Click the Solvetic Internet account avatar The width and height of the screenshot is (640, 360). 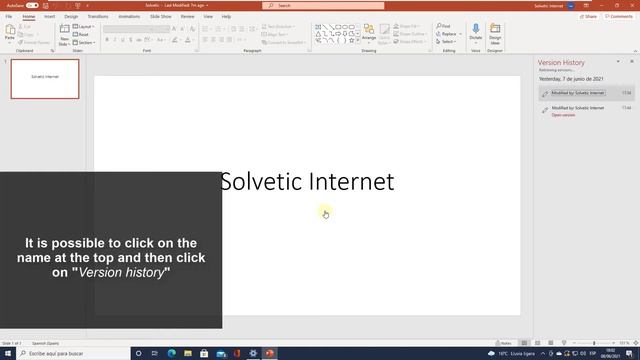point(571,6)
